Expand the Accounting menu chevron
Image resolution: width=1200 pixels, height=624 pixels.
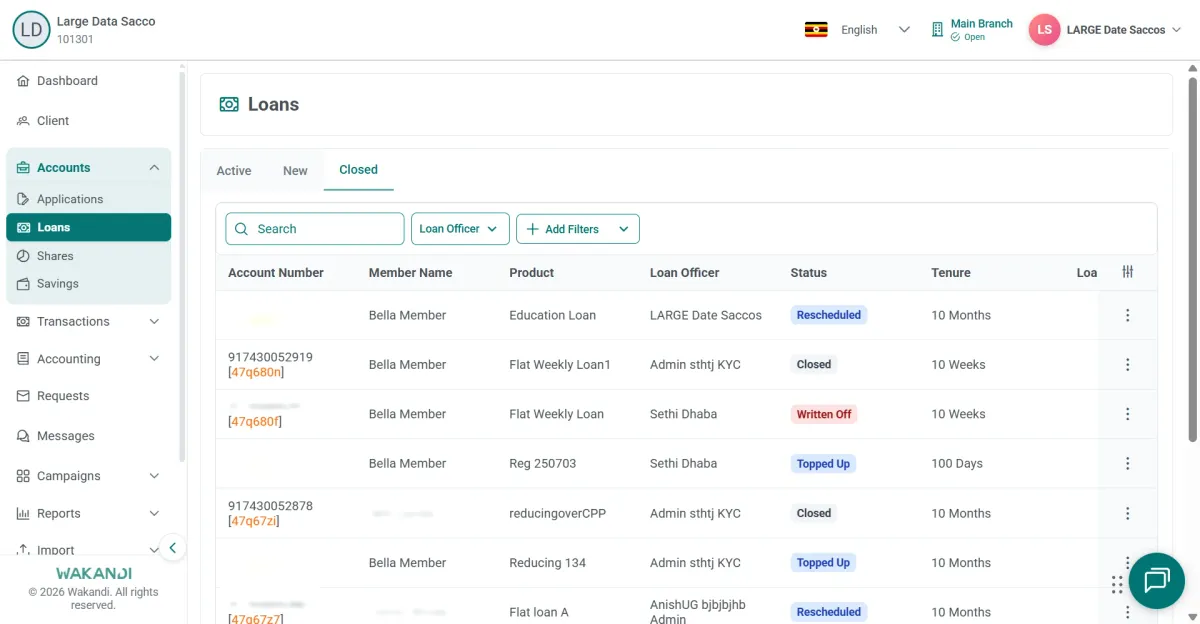coord(154,359)
